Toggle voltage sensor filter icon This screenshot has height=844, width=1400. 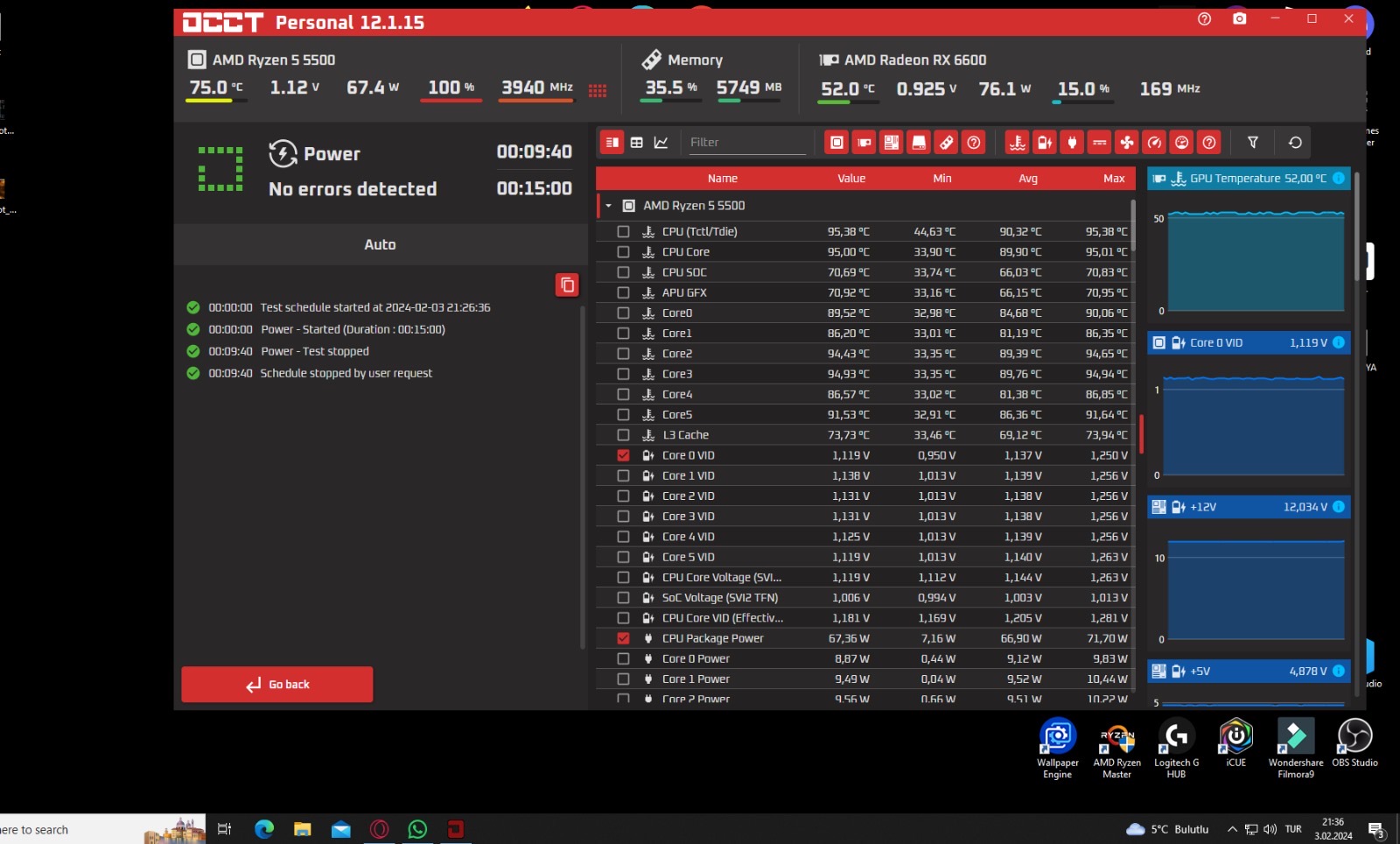click(1045, 143)
